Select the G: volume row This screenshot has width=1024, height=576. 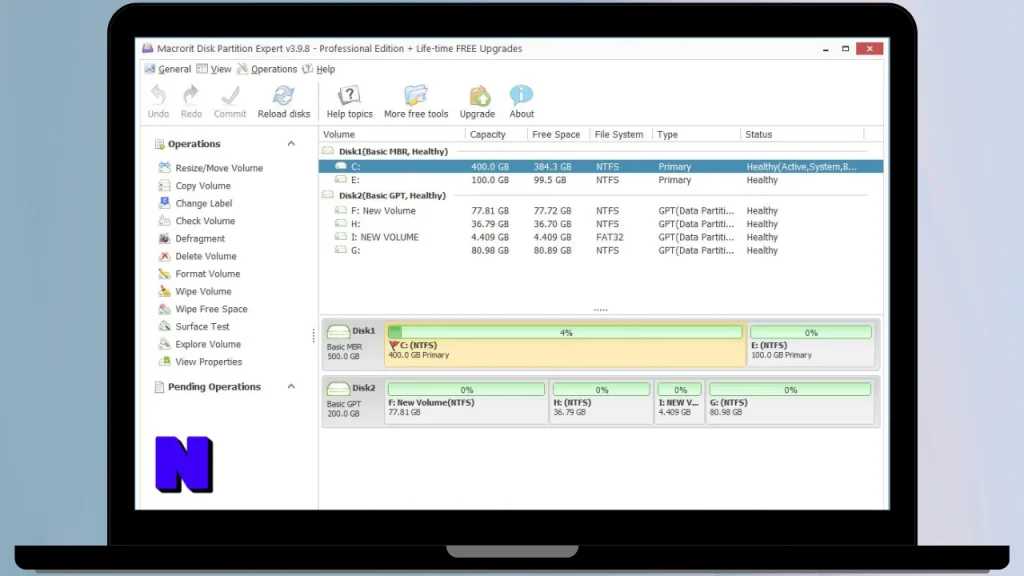tap(601, 250)
